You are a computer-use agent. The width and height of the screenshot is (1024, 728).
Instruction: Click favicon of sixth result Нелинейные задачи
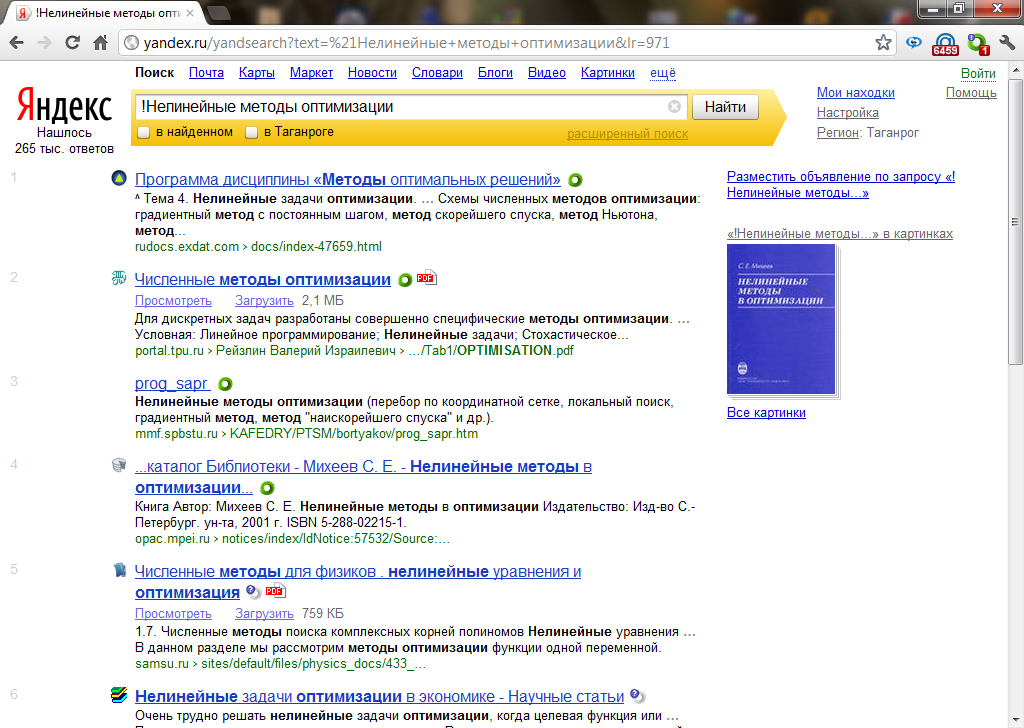tap(119, 695)
